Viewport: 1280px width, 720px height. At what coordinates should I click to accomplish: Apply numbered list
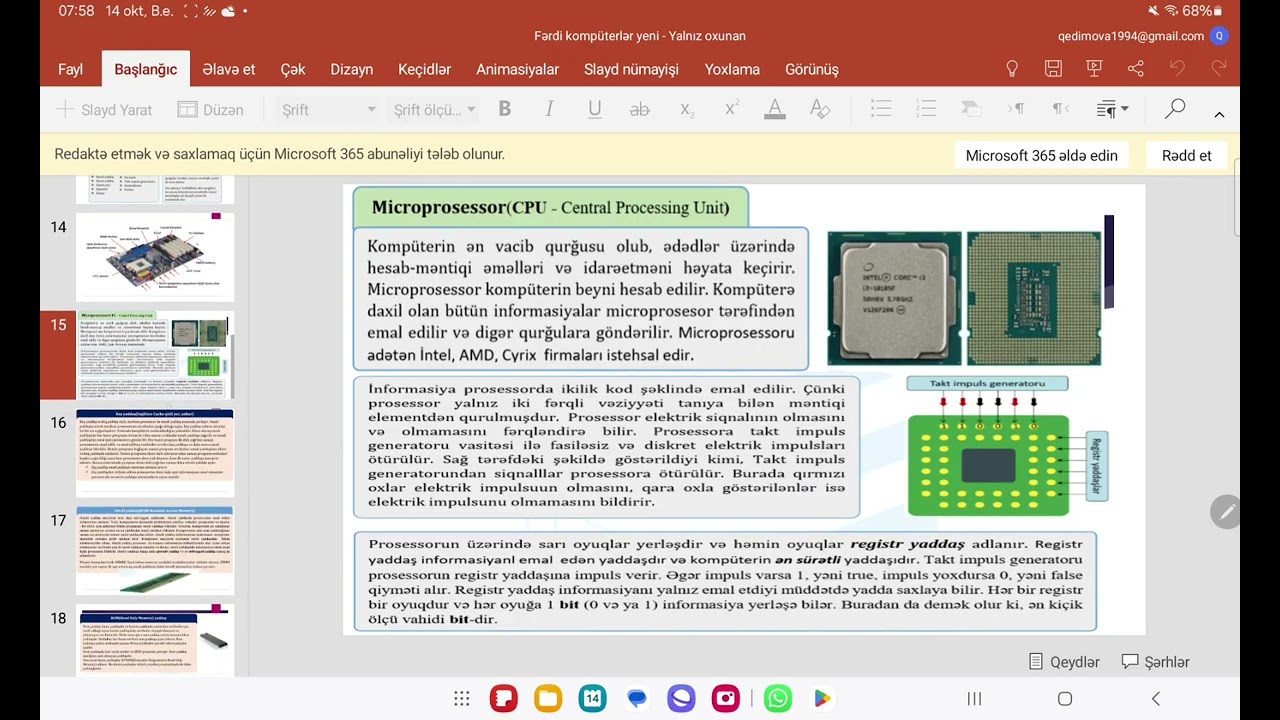click(x=926, y=109)
